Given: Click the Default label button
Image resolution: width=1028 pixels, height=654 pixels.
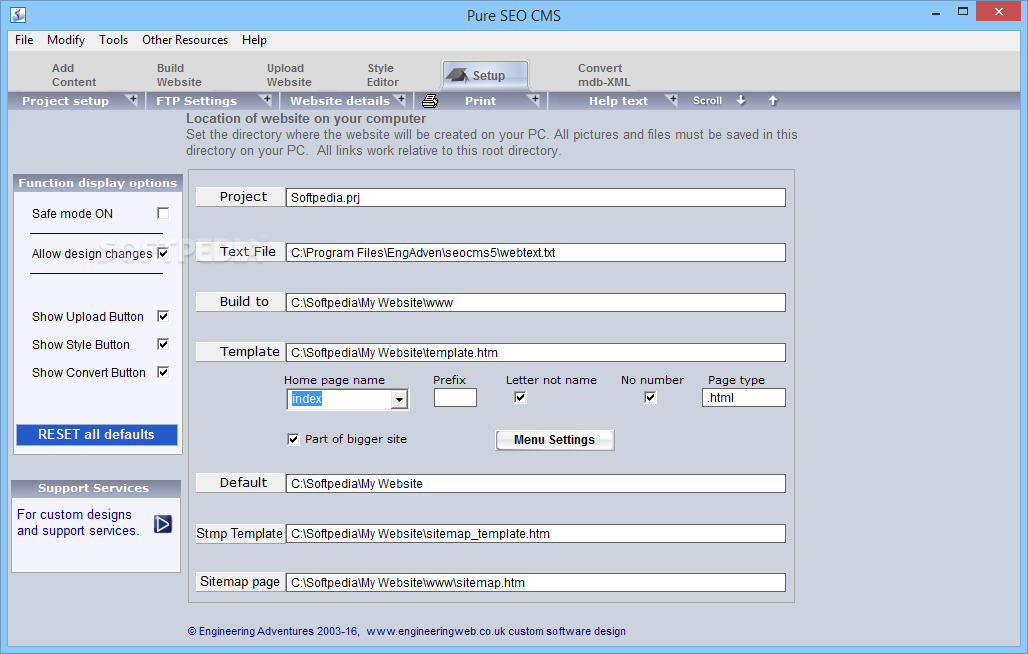Looking at the screenshot, I should click(x=240, y=483).
